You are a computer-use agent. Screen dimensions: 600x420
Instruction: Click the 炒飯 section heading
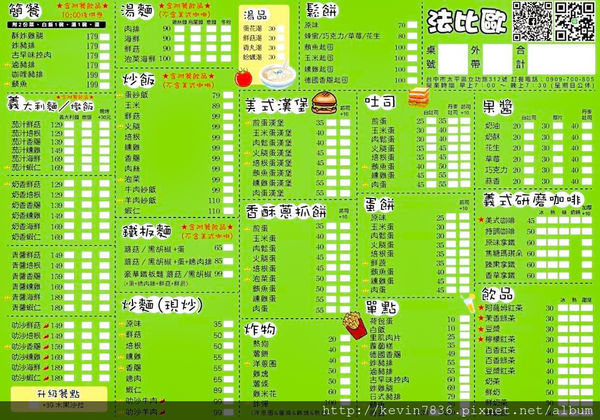click(139, 80)
